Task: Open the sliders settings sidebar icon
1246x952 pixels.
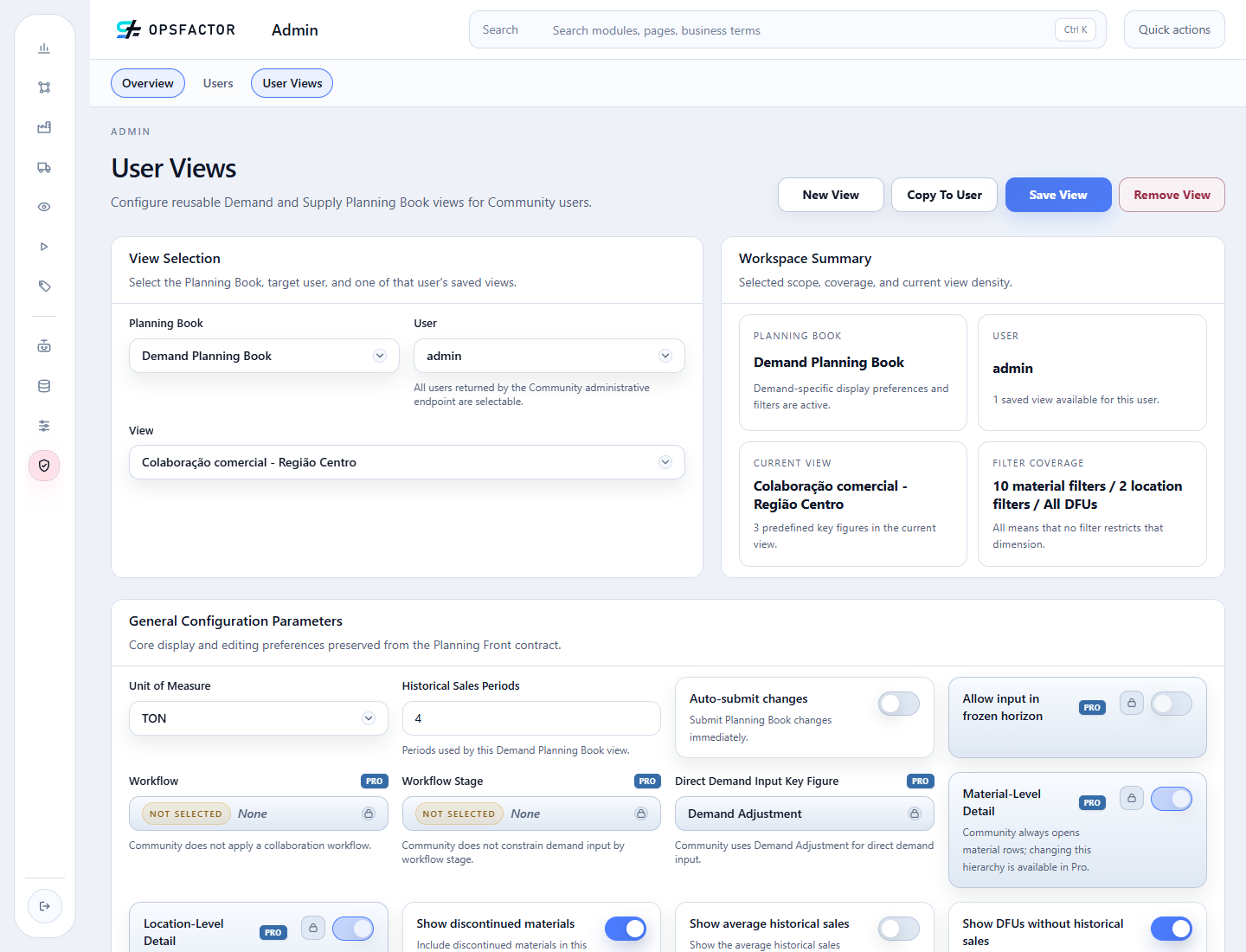Action: 44,426
